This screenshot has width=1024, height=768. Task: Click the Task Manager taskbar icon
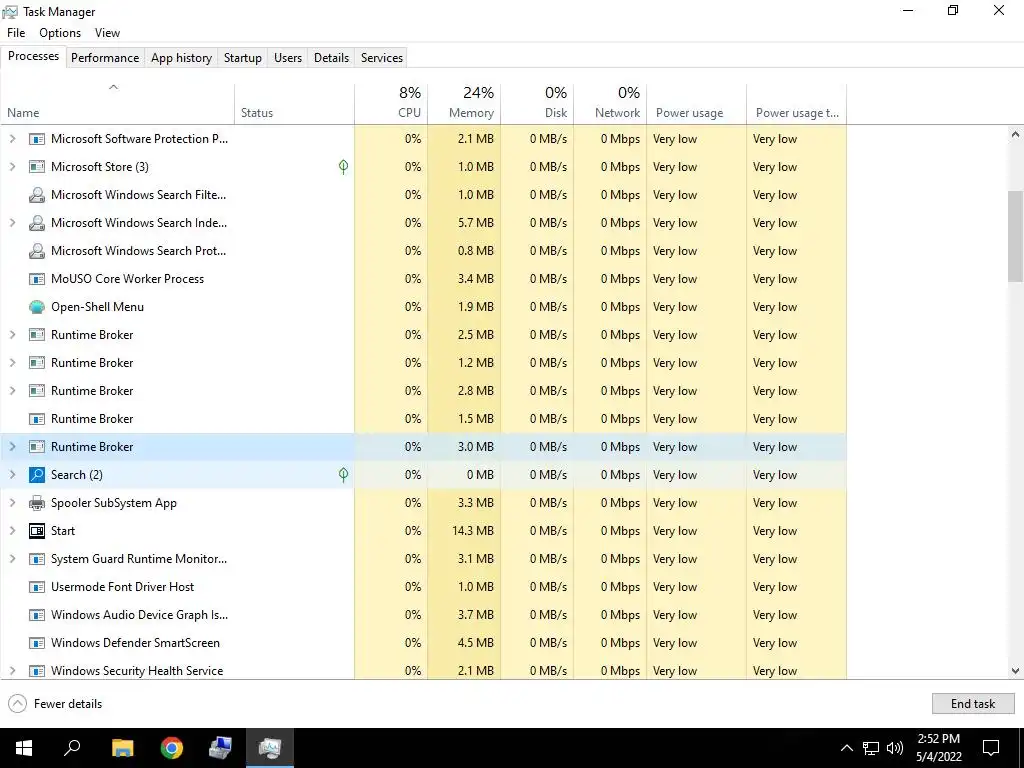tap(270, 748)
